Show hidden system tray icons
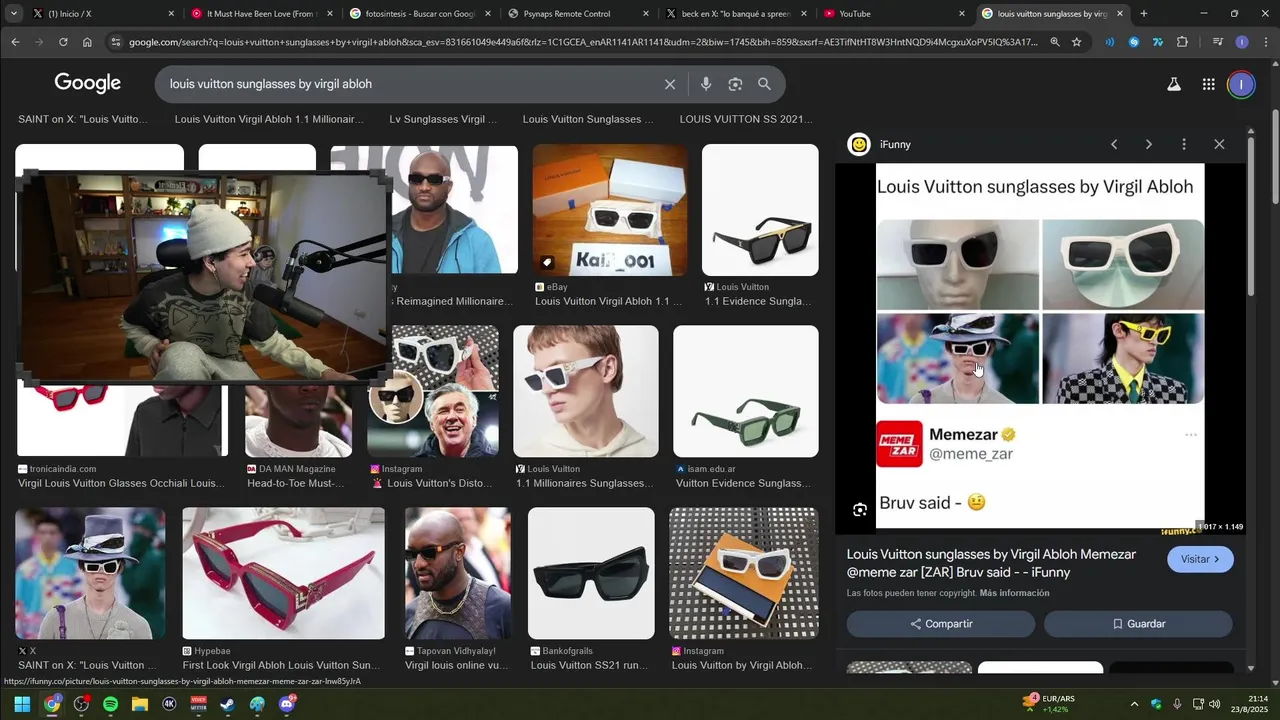 (x=1134, y=704)
